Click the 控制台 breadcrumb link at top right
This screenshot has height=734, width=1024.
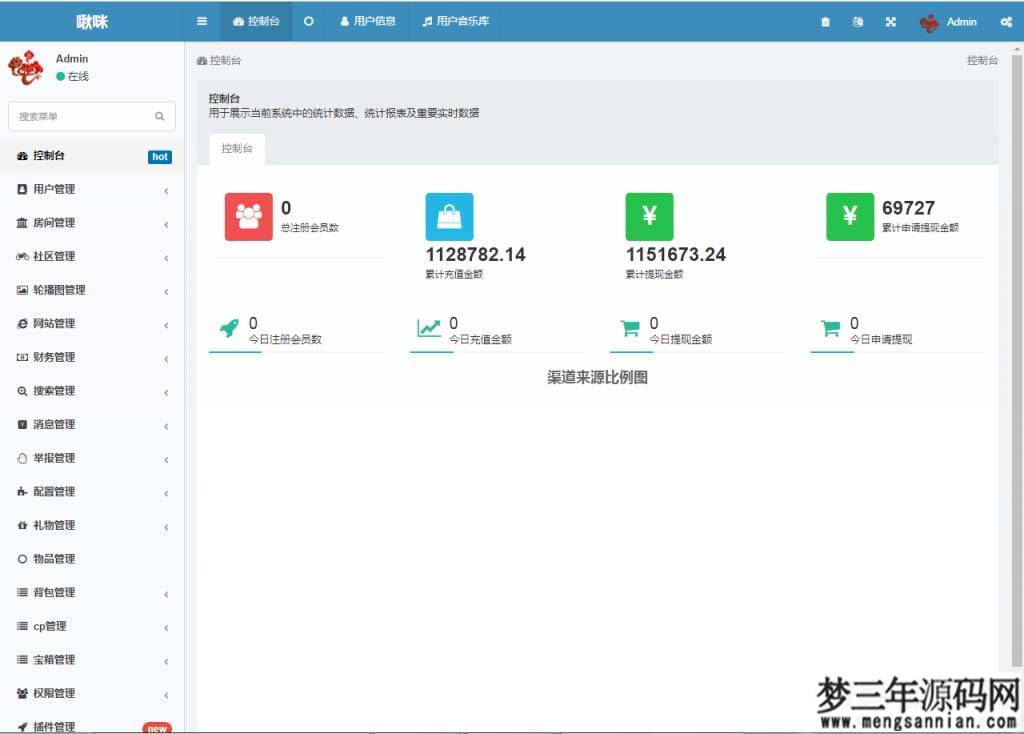(981, 60)
